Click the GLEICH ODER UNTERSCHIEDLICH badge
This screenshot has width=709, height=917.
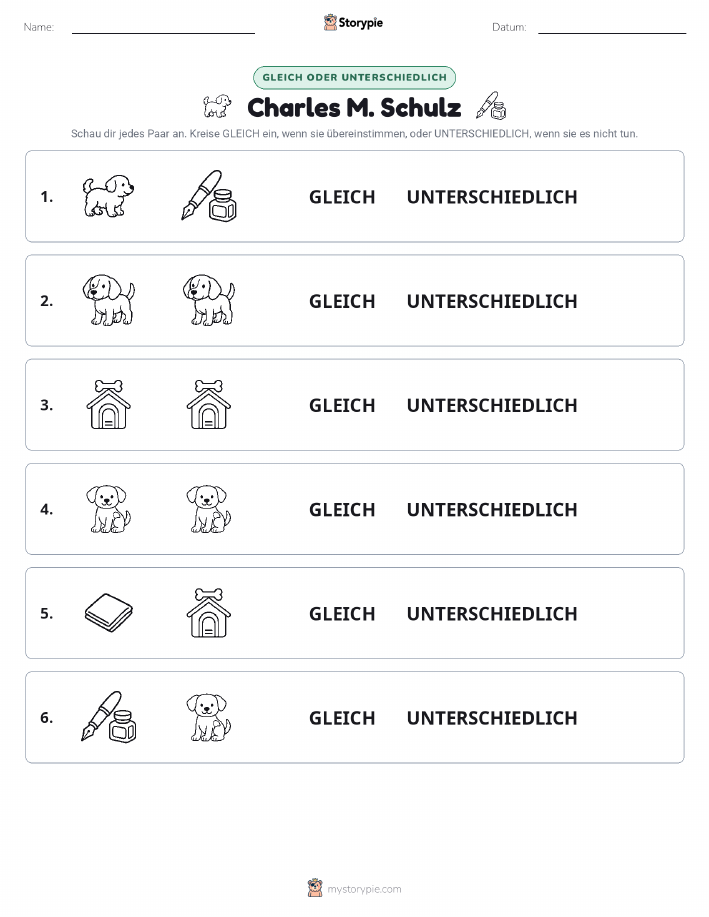(354, 77)
